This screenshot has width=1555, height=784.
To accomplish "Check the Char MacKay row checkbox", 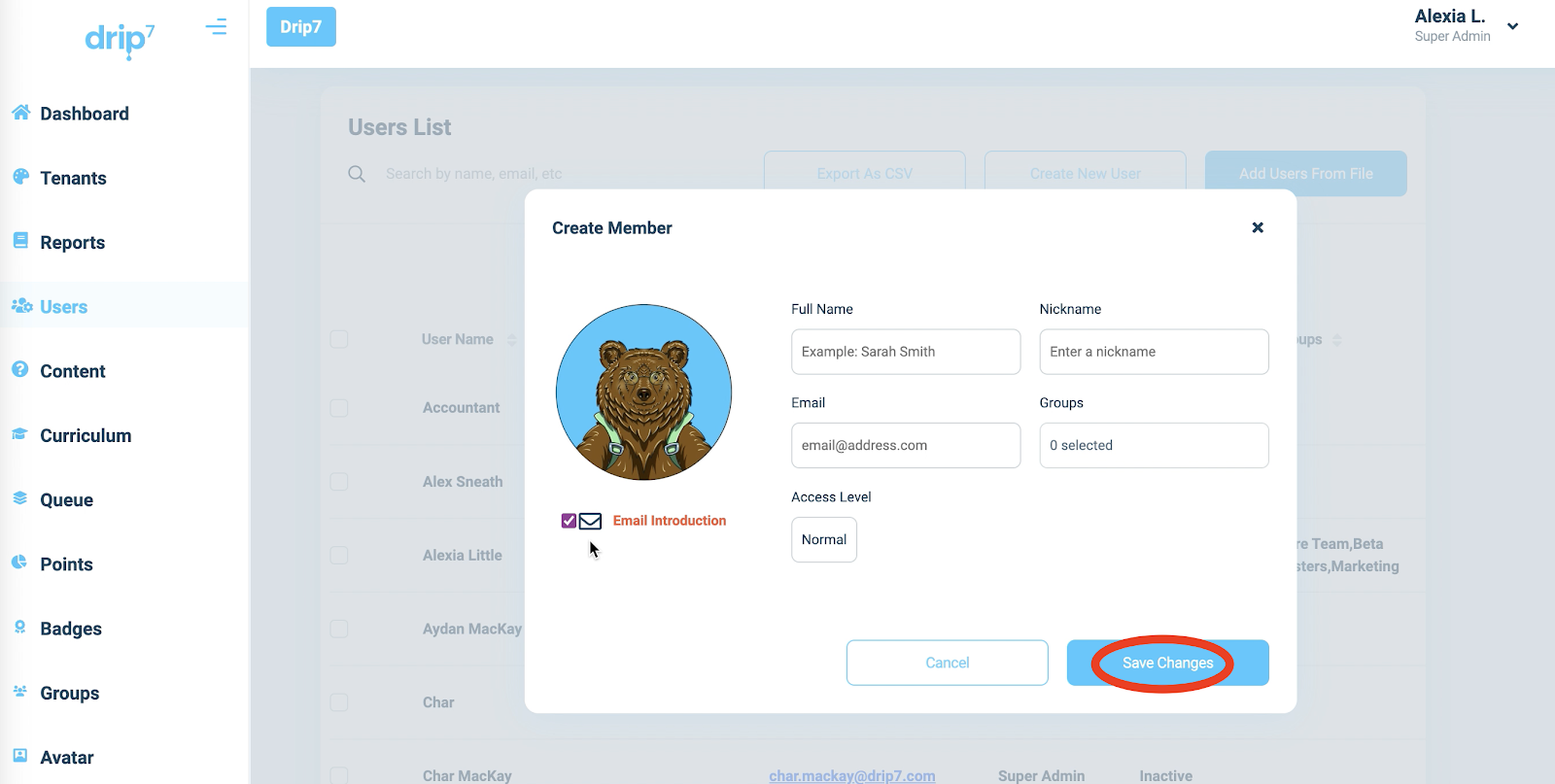I will pos(339,775).
